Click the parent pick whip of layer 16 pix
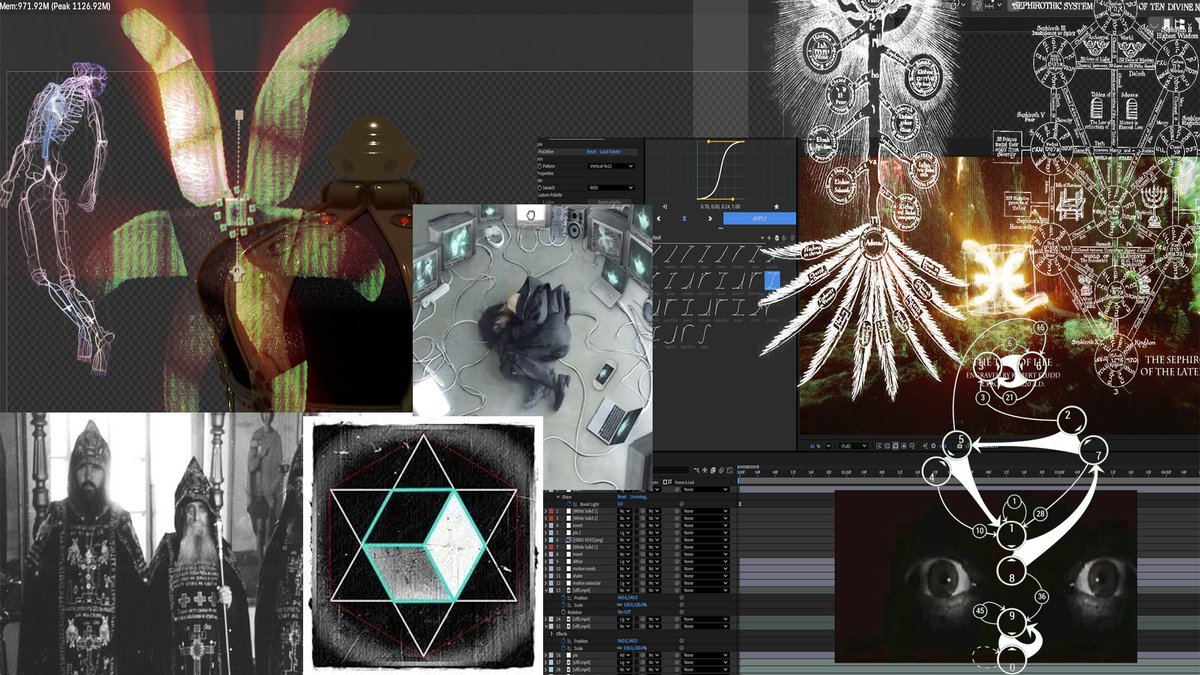 coord(677,655)
